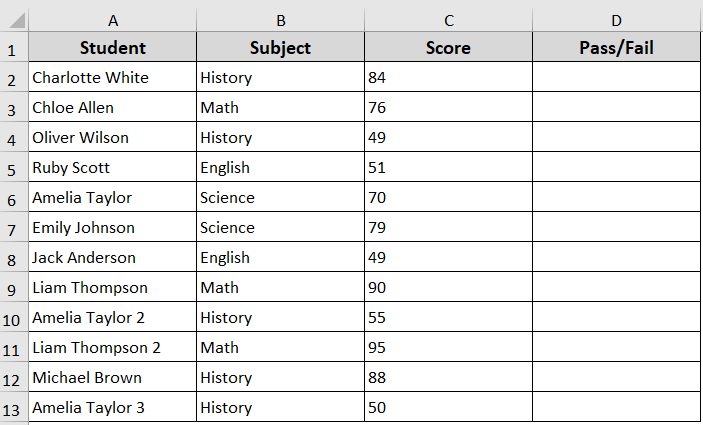Image resolution: width=703 pixels, height=425 pixels.
Task: Select the score cell showing 84
Action: (x=448, y=78)
